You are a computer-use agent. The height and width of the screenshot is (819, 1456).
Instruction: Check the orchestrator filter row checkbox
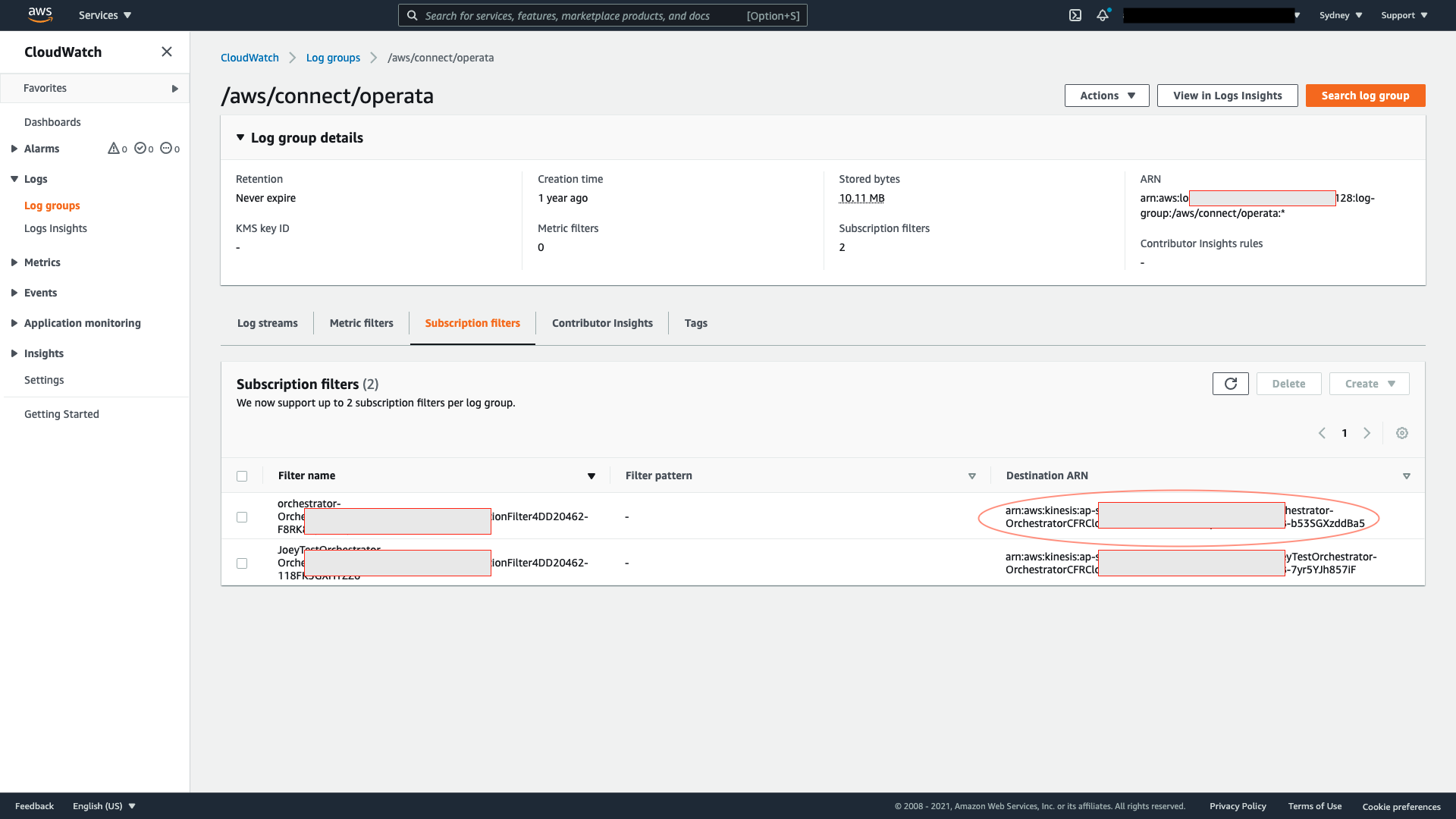point(242,517)
